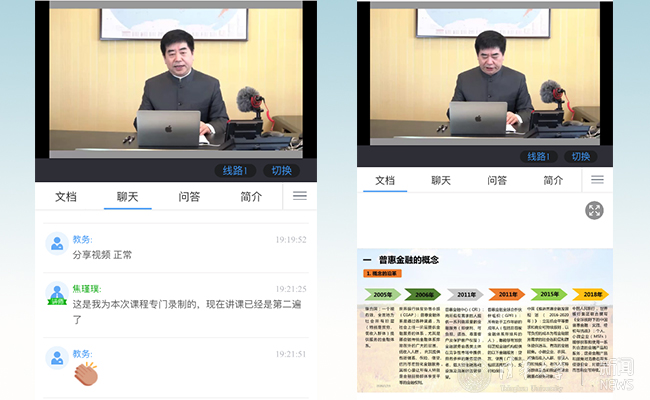Tap 焦瑾璞 lecturer avatar in chat
This screenshot has width=650, height=400.
point(56,294)
